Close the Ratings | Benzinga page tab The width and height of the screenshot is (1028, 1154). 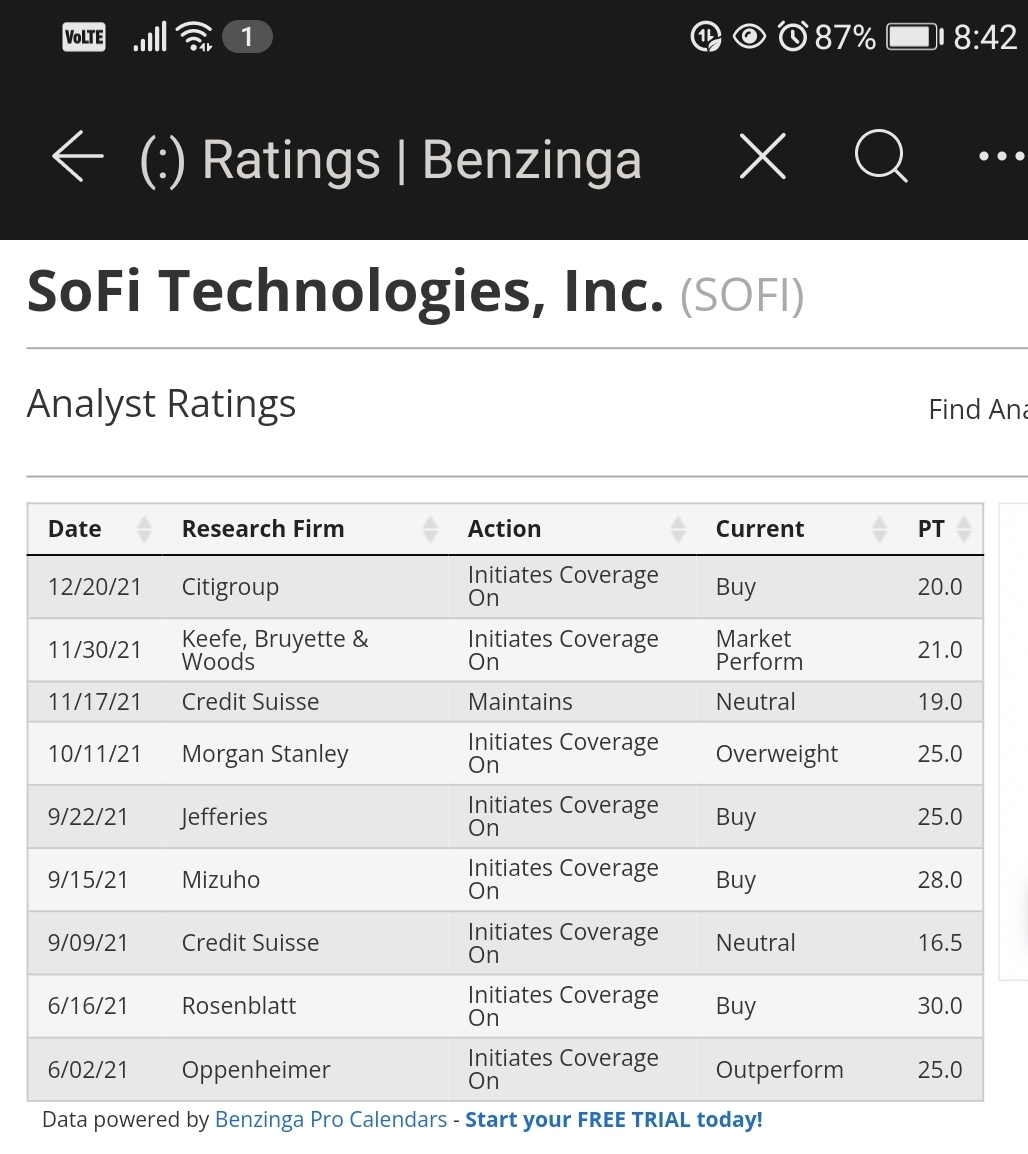[762, 156]
